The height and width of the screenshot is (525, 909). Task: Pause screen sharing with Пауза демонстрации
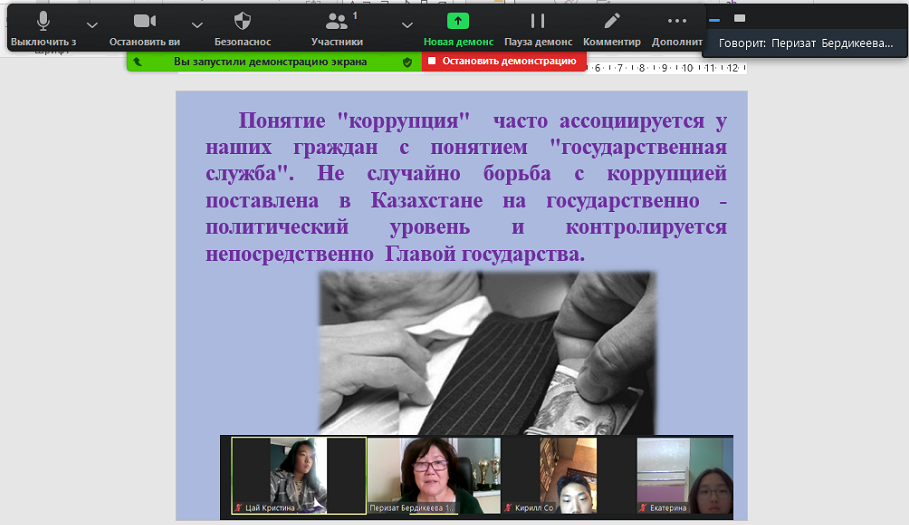(x=538, y=22)
